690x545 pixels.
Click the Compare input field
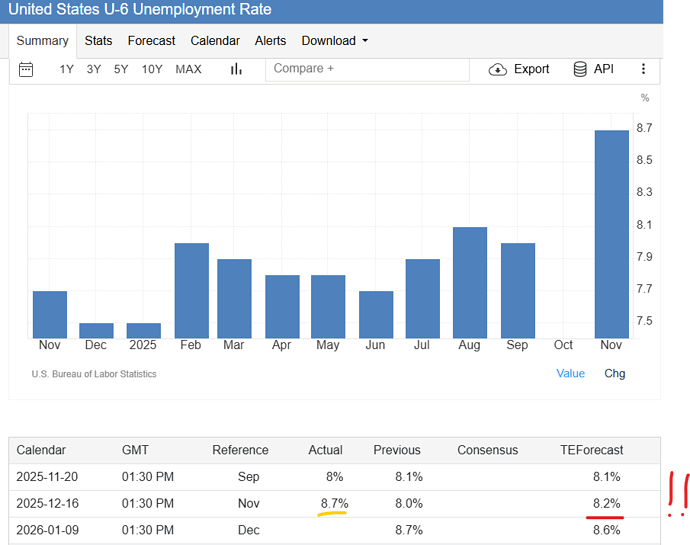tap(367, 69)
